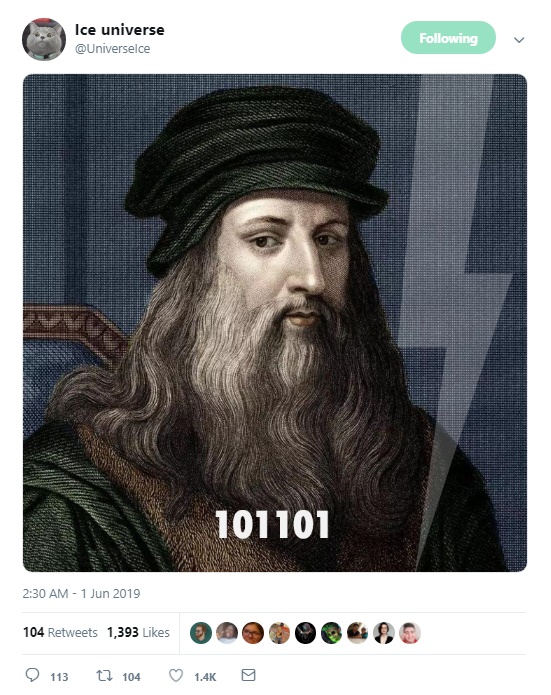Image resolution: width=551 pixels, height=695 pixels.
Task: Open the 1,393 Likes list
Action: (138, 633)
